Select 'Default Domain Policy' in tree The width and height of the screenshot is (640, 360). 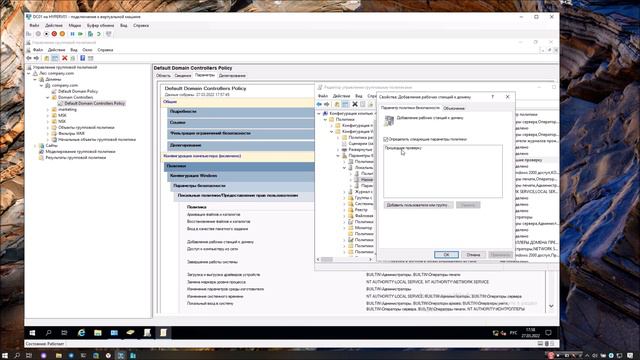tap(78, 91)
